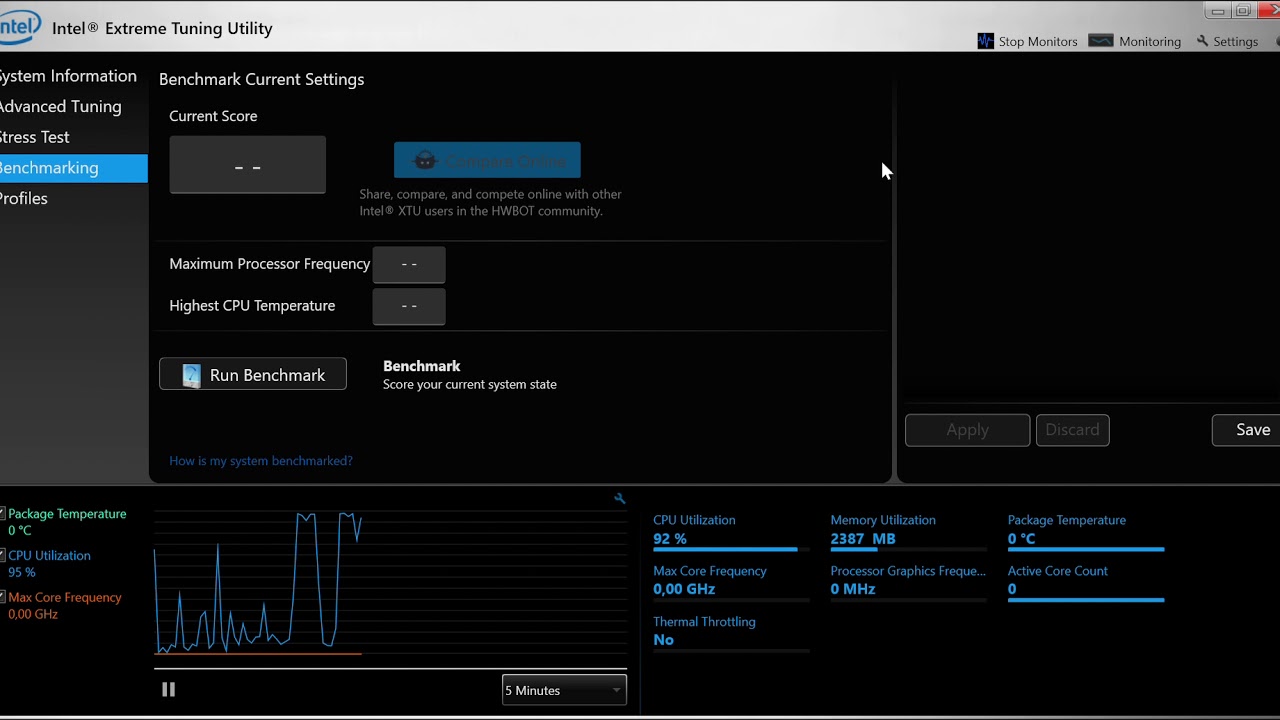Click the CPU Utilization progress bar
This screenshot has height=720, width=1280.
coord(731,549)
